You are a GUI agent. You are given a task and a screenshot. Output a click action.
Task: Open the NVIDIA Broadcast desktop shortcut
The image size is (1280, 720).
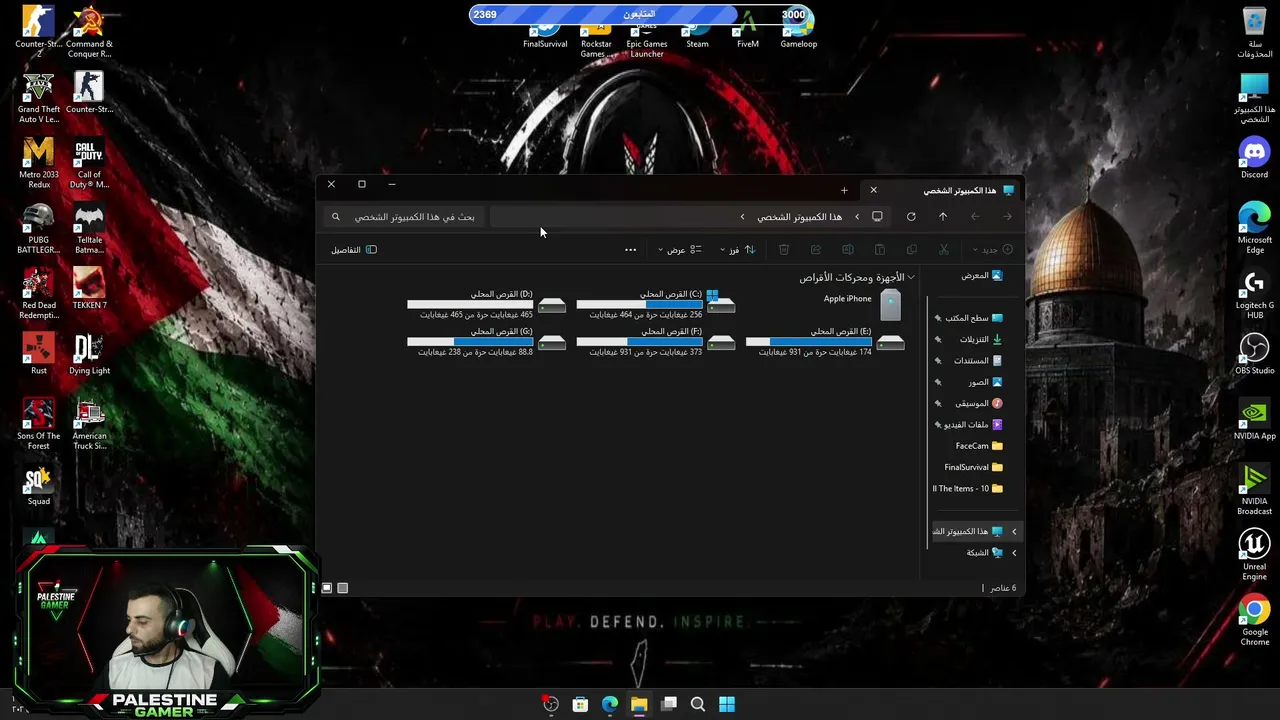[1254, 490]
